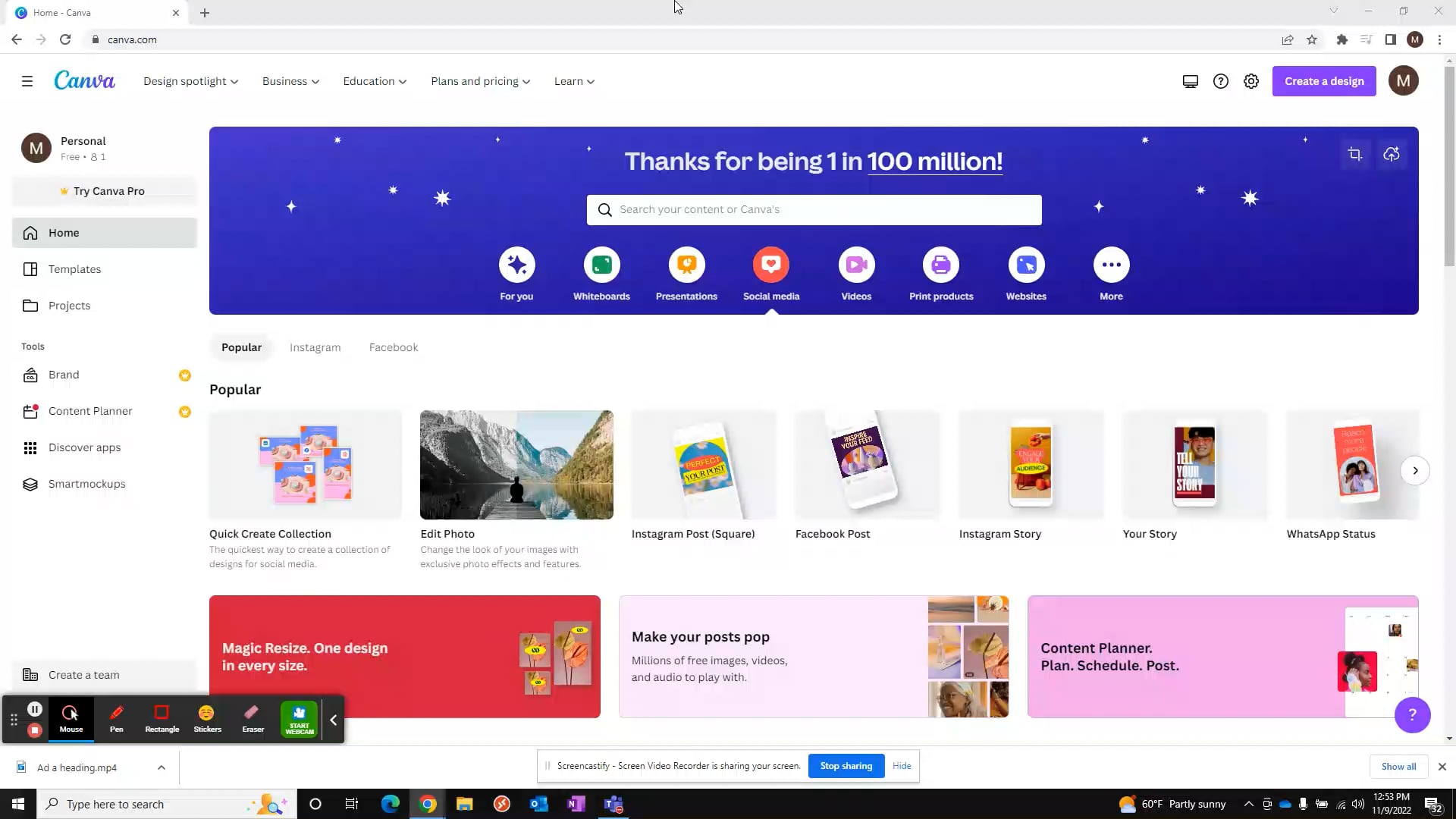Open the Content Planner promo card
This screenshot has width=1456, height=819.
[1222, 657]
